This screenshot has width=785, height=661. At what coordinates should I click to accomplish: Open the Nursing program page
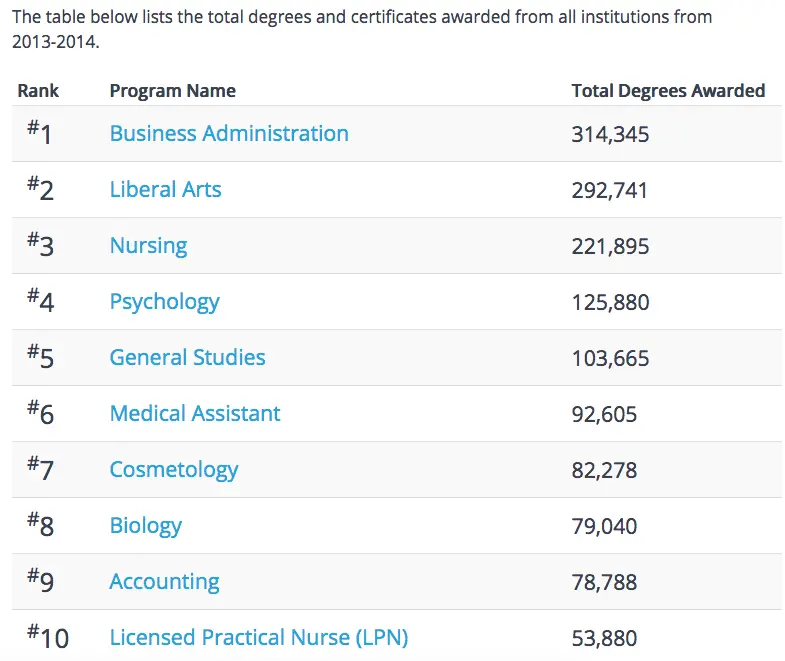click(148, 246)
